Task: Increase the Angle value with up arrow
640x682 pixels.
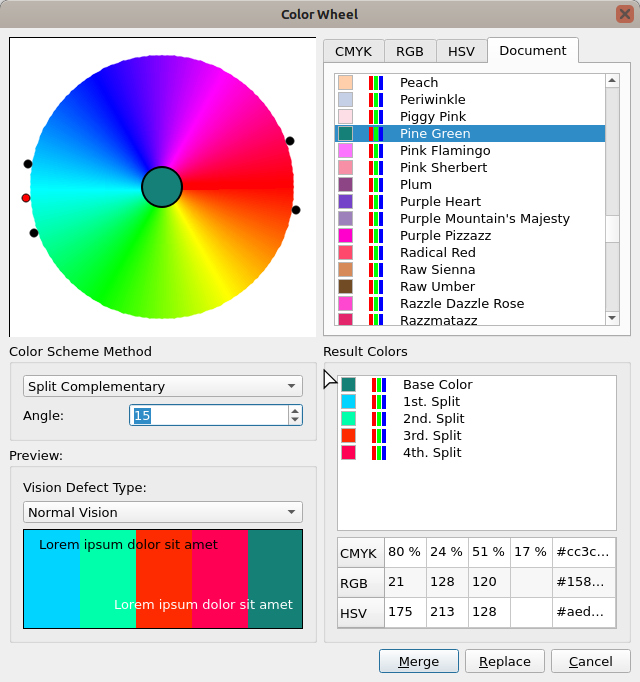Action: coord(294,410)
